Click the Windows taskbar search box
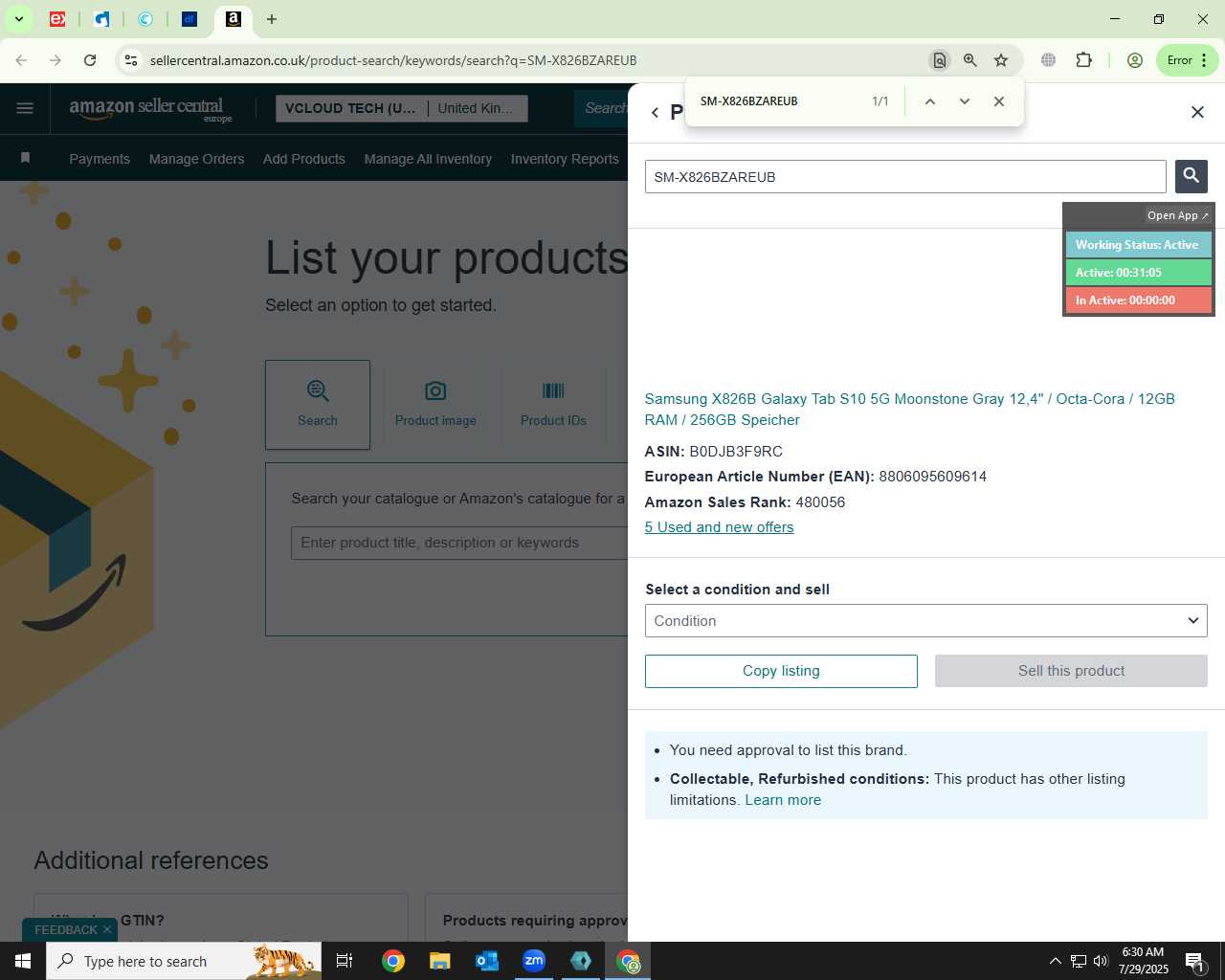Image resolution: width=1225 pixels, height=980 pixels. pyautogui.click(x=184, y=961)
